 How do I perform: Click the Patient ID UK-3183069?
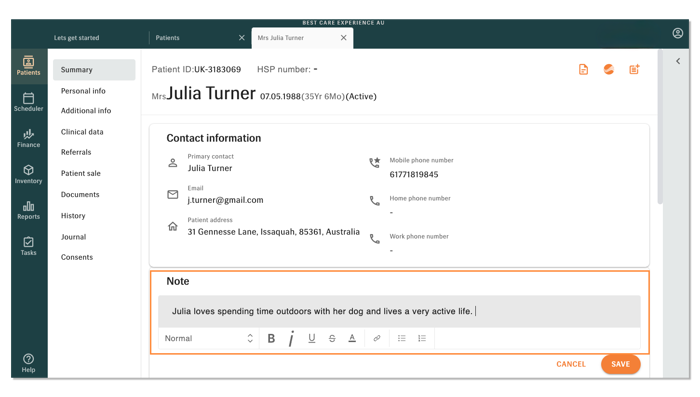click(x=217, y=70)
